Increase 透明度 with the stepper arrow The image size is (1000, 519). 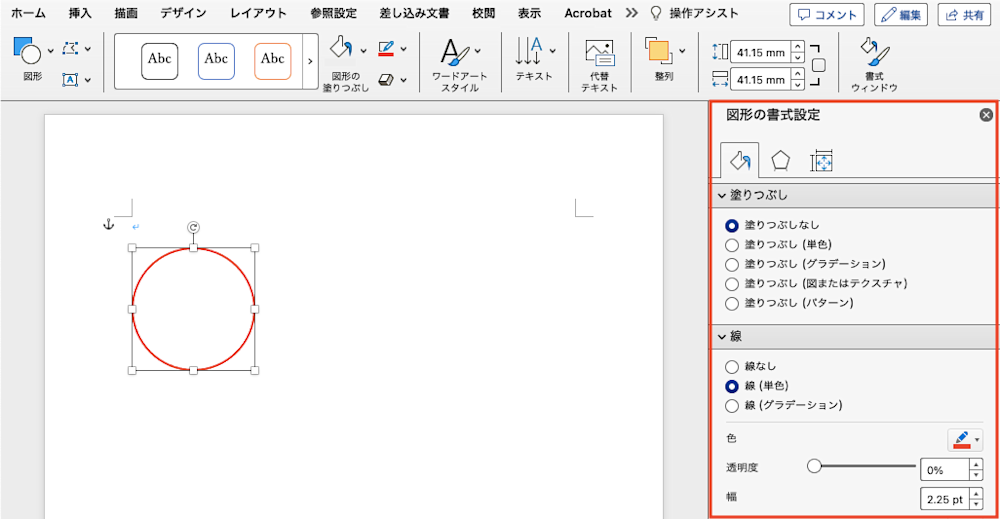pyautogui.click(x=976, y=465)
